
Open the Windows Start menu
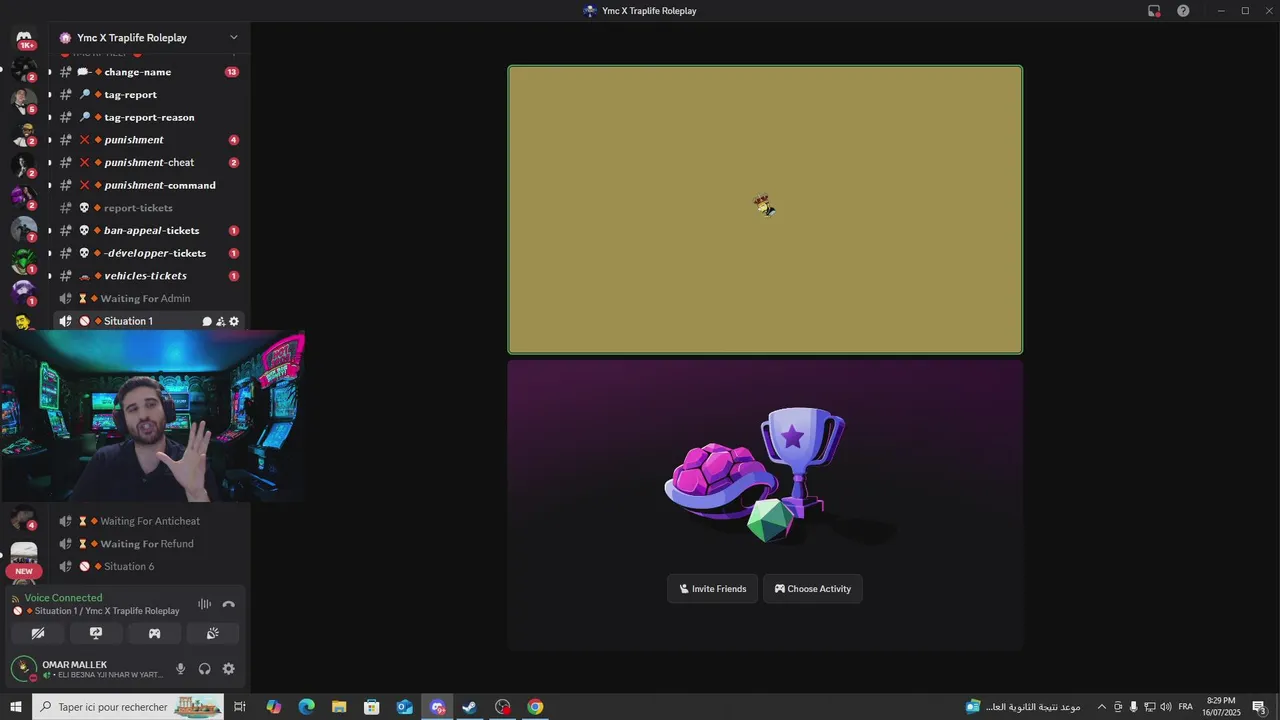click(x=16, y=707)
